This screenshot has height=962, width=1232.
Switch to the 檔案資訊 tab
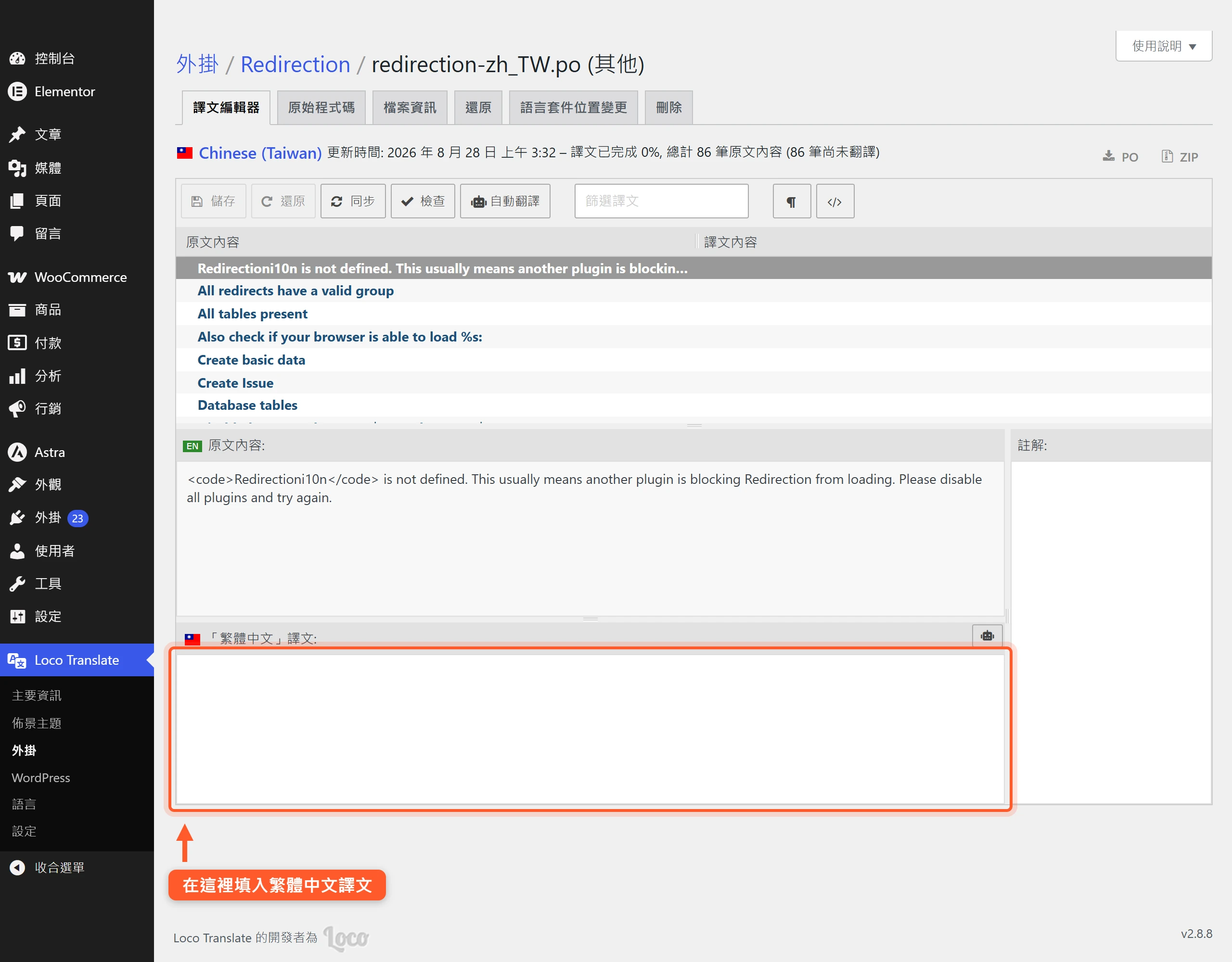410,107
